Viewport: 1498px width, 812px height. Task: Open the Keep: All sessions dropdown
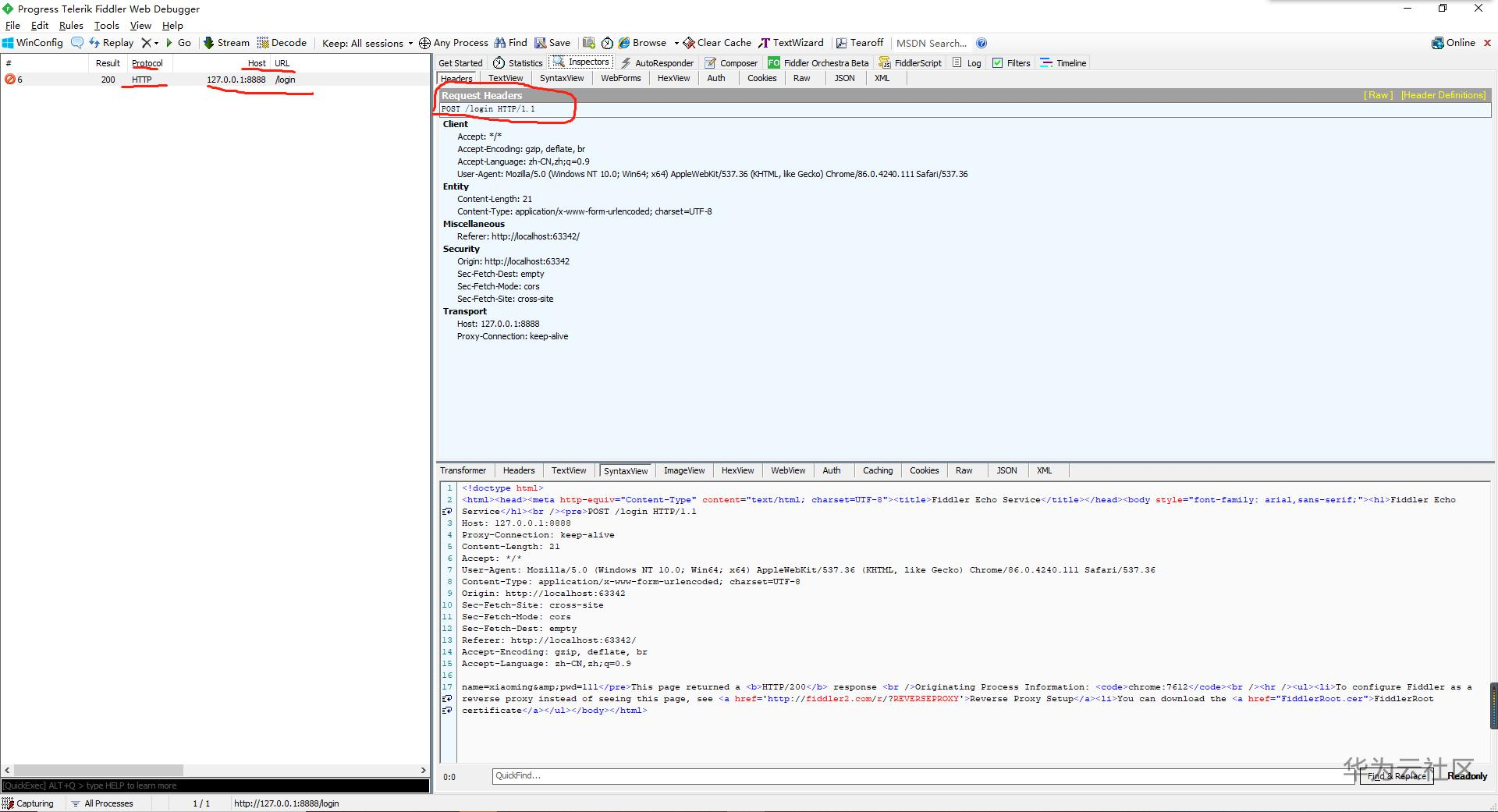(x=367, y=43)
